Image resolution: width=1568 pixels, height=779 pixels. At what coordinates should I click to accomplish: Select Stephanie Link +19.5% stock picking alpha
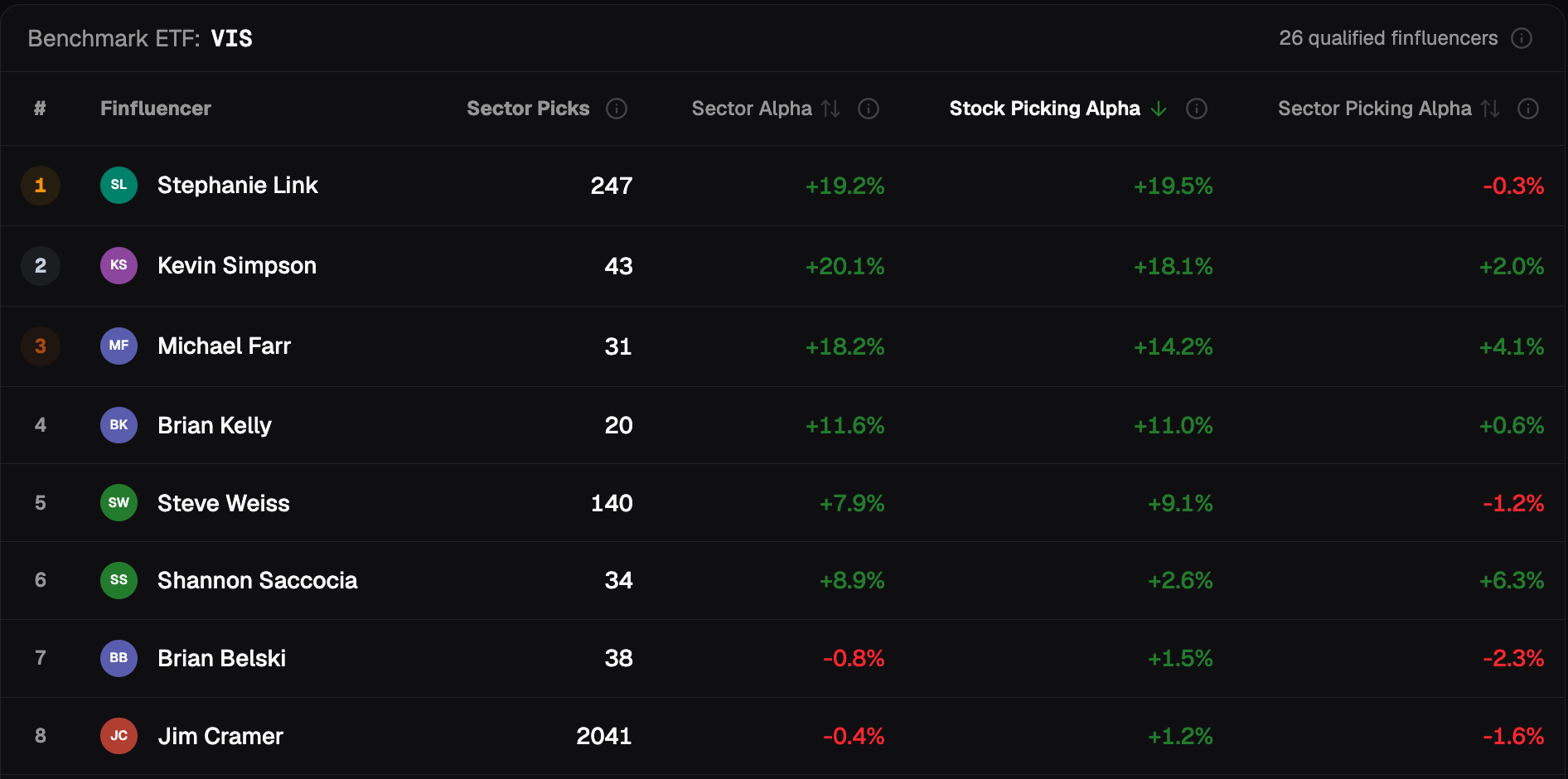coord(1173,186)
